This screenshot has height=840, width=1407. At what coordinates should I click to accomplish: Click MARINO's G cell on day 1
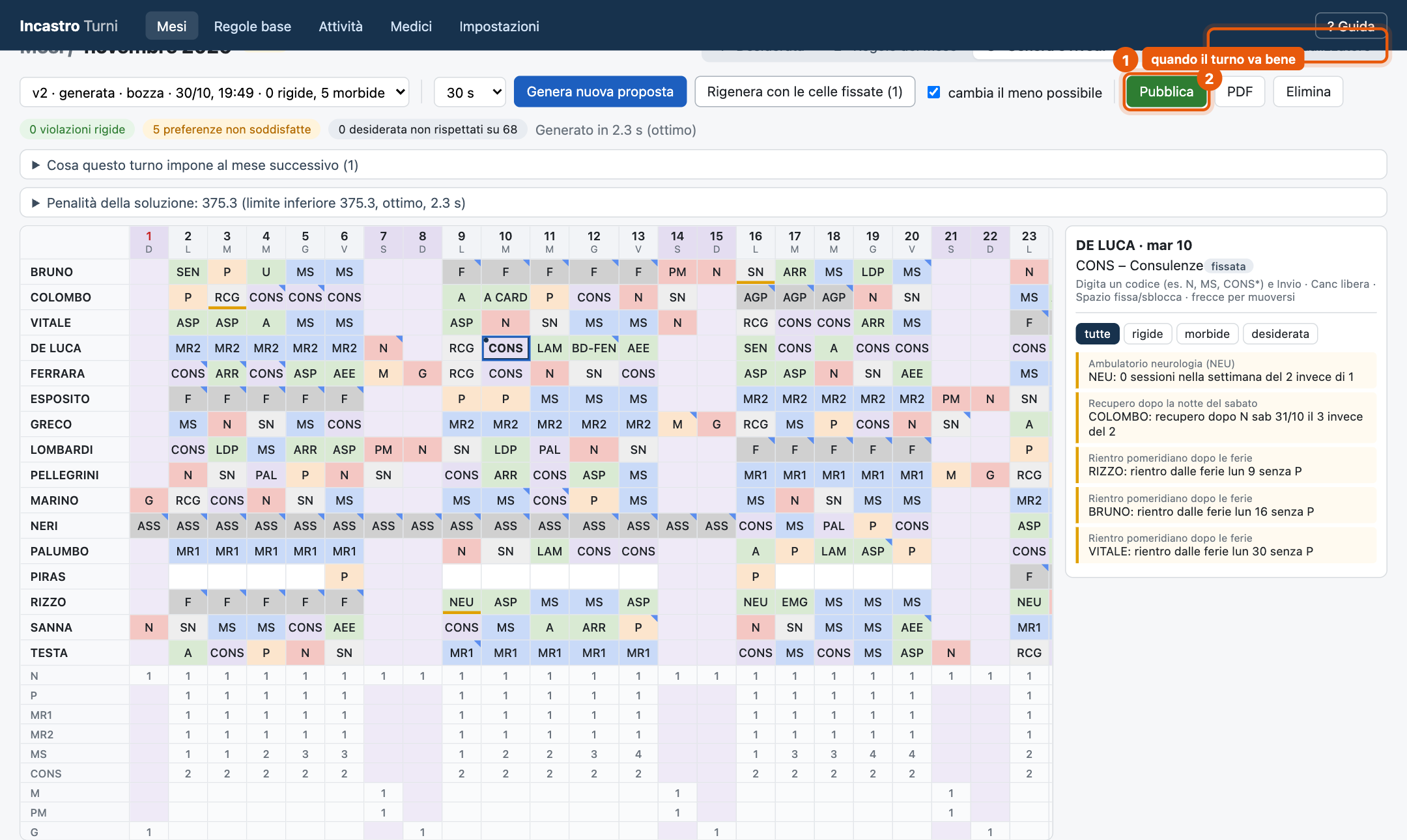149,501
